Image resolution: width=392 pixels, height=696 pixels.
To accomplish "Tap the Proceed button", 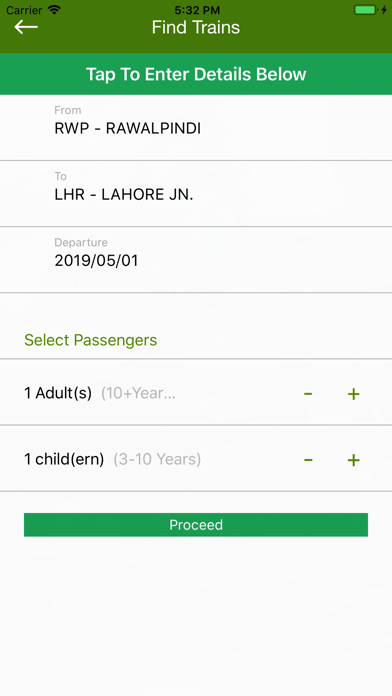I will [x=196, y=525].
